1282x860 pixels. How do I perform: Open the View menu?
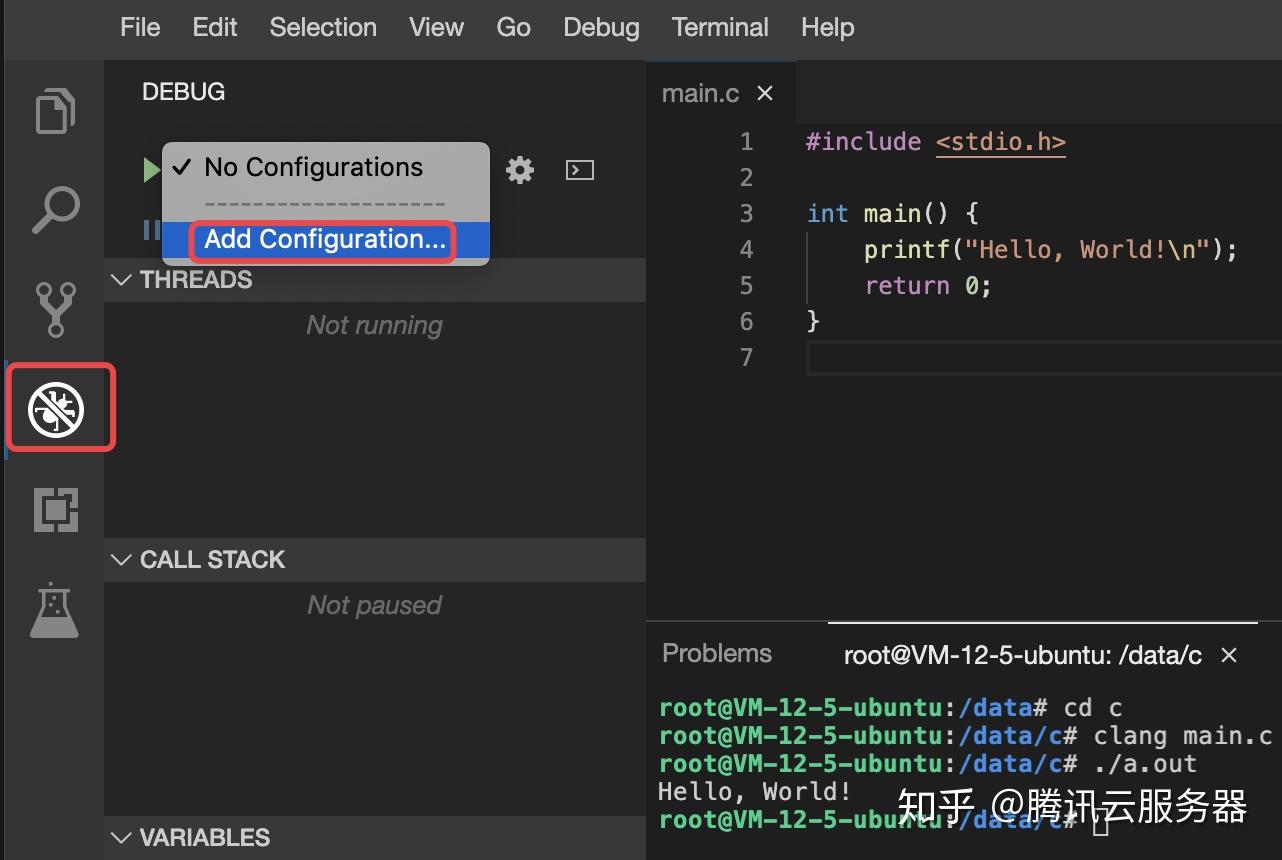436,27
